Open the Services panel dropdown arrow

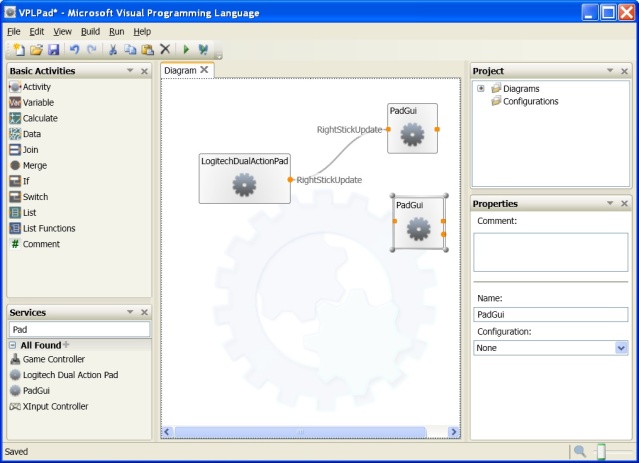point(130,312)
